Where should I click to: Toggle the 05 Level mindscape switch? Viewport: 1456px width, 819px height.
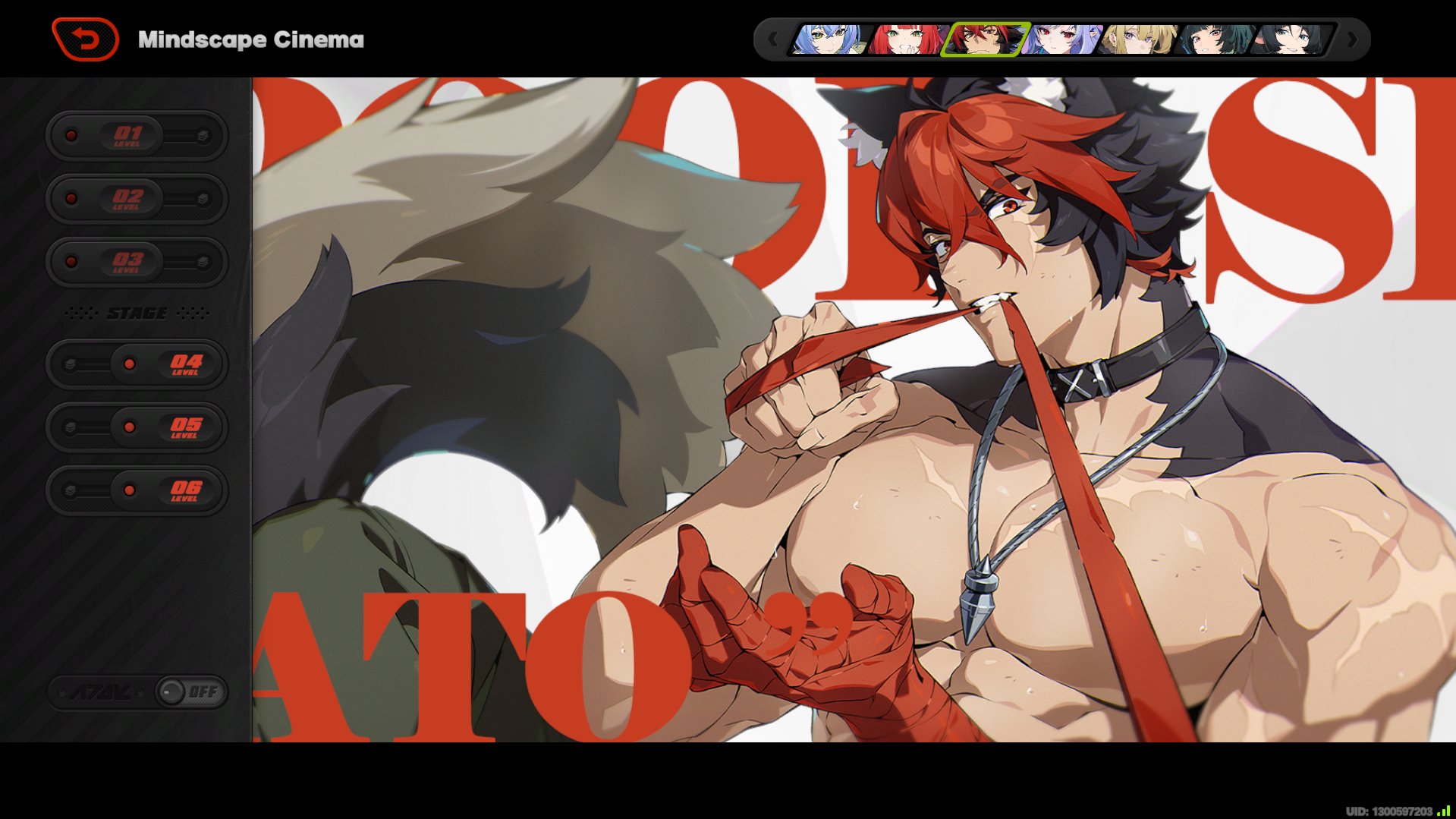(x=137, y=427)
